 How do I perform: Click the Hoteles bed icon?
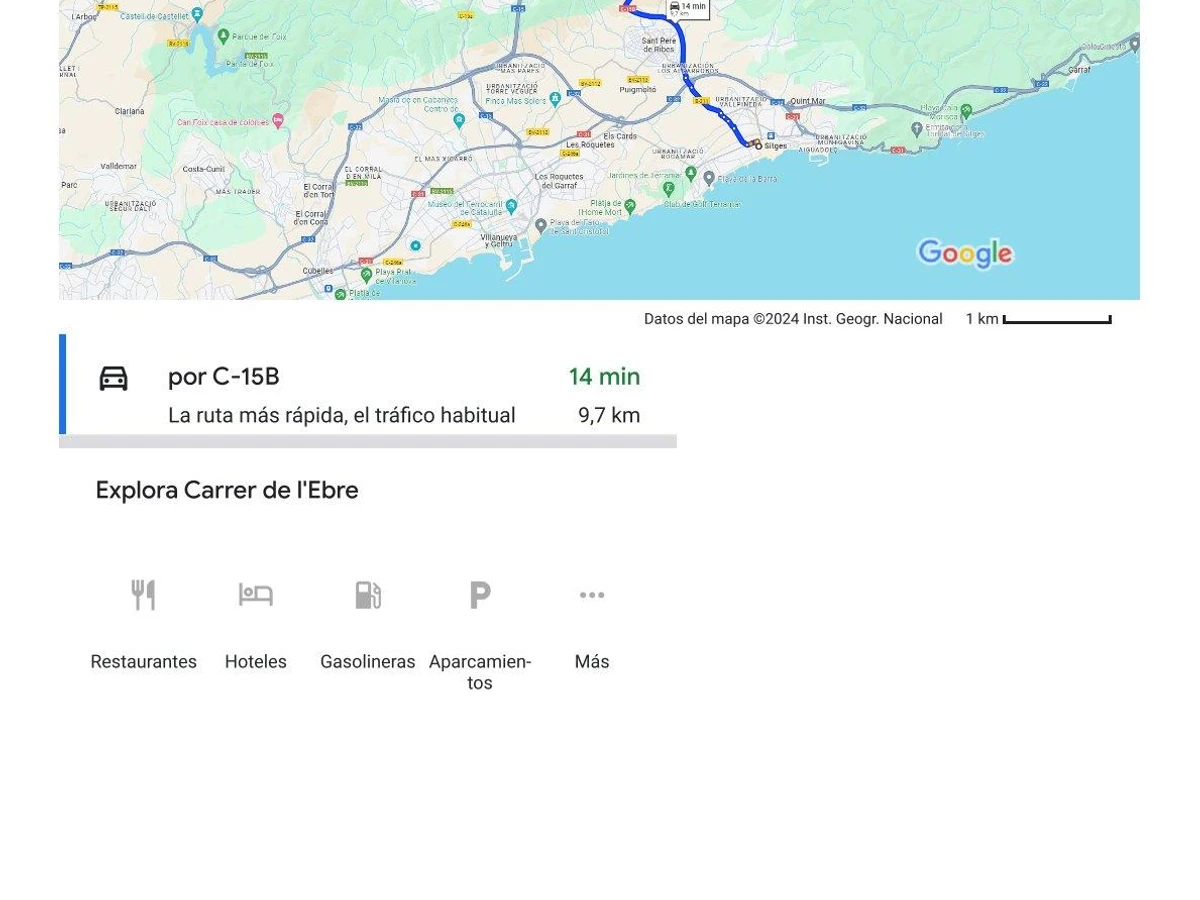[x=255, y=595]
